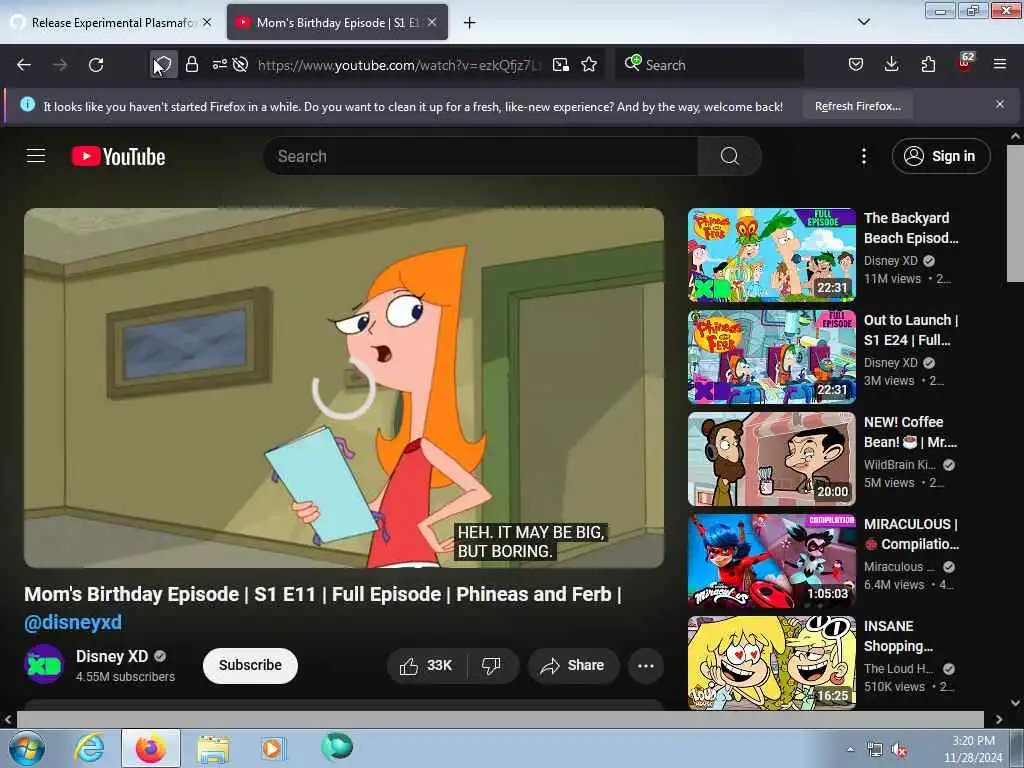Open site permissions icon in address bar
Image resolution: width=1024 pixels, height=768 pixels.
coord(219,64)
